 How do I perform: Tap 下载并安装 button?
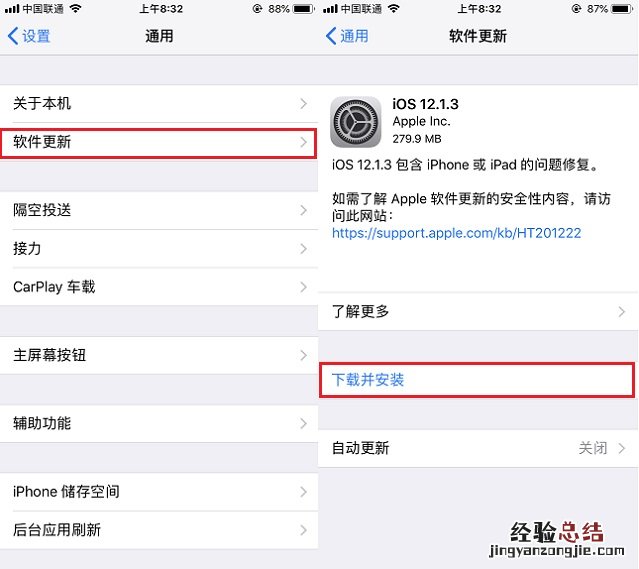click(477, 380)
